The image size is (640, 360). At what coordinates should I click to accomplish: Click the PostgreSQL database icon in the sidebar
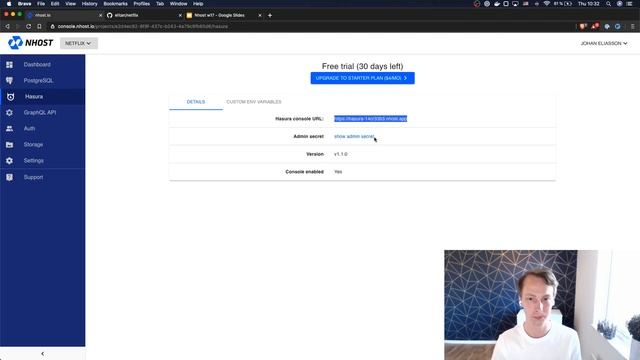coord(9,80)
